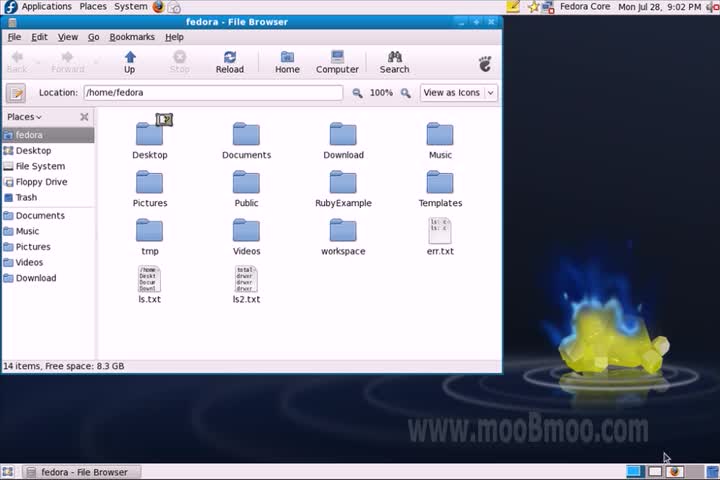This screenshot has width=720, height=480.
Task: Open the Places menu in top panel
Action: 93,6
